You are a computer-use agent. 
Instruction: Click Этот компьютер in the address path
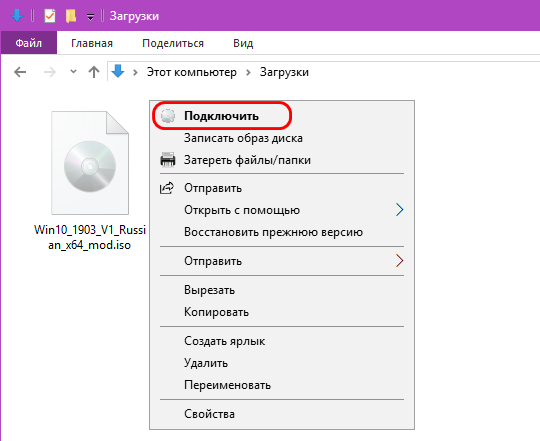(192, 72)
